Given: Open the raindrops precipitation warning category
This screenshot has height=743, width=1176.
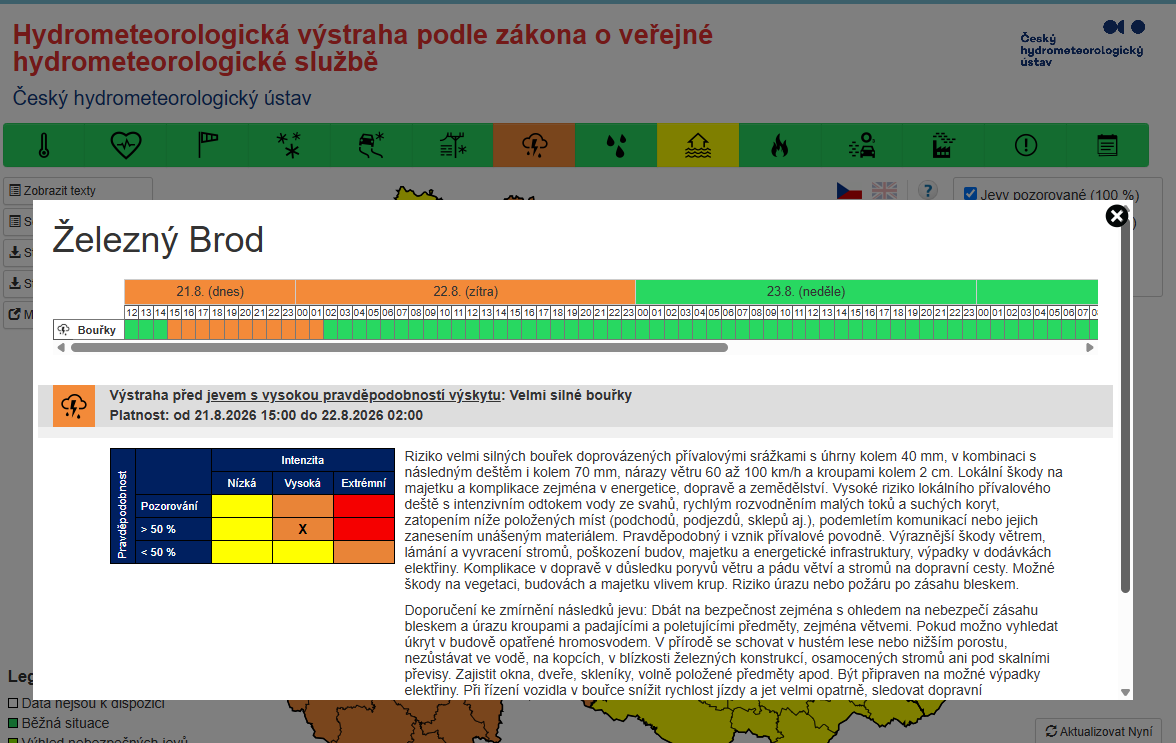Looking at the screenshot, I should click(x=616, y=145).
